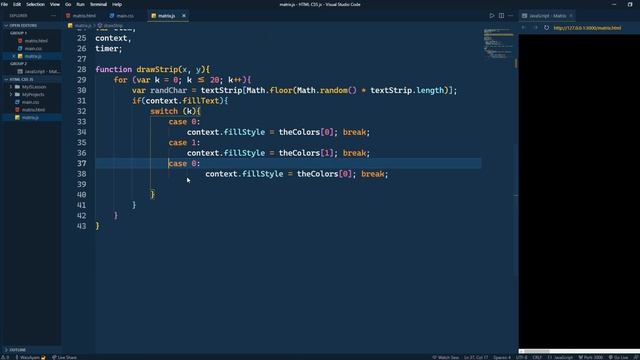Reload the preview browser page
The image size is (640, 360).
pyautogui.click(x=547, y=28)
